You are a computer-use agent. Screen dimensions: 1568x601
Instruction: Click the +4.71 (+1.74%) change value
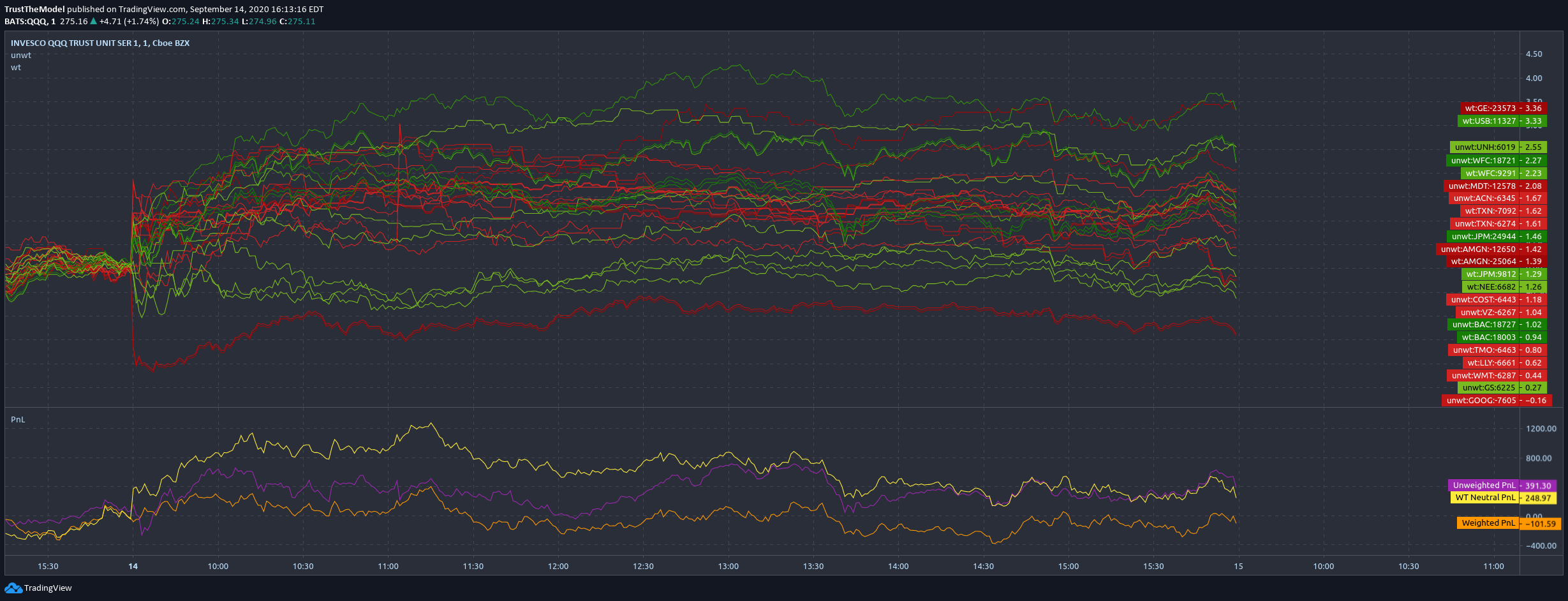129,21
